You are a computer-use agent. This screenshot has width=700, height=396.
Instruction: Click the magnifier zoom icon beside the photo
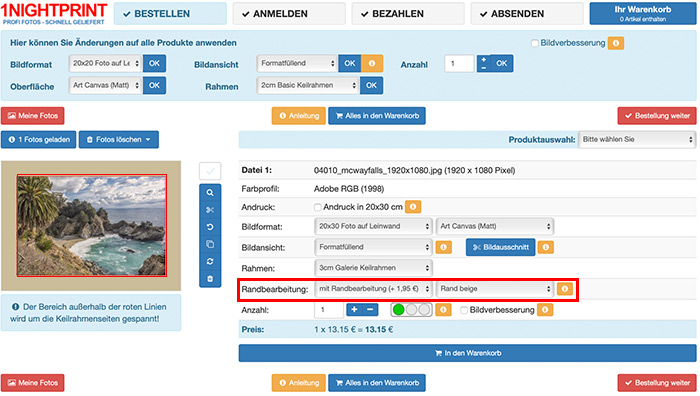click(210, 193)
